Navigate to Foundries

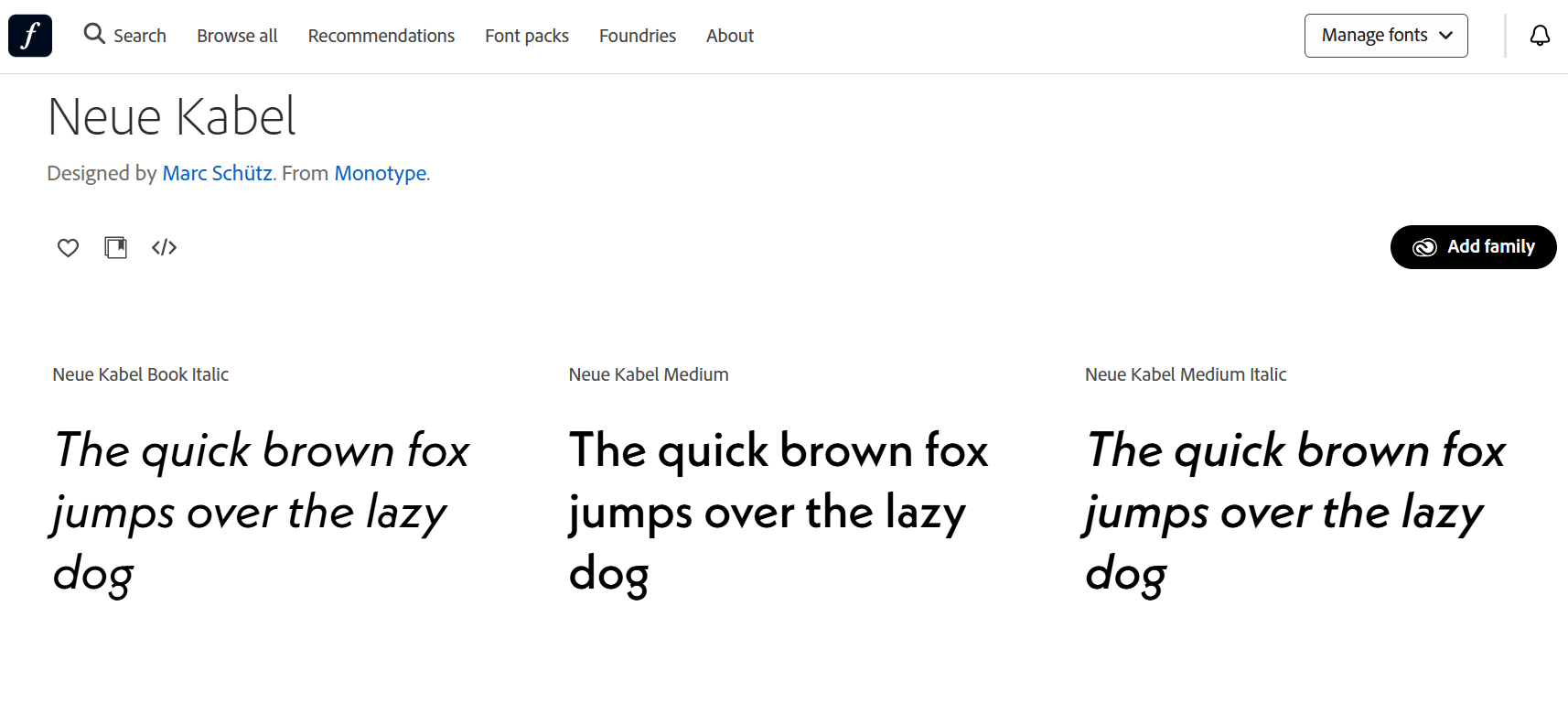(637, 36)
